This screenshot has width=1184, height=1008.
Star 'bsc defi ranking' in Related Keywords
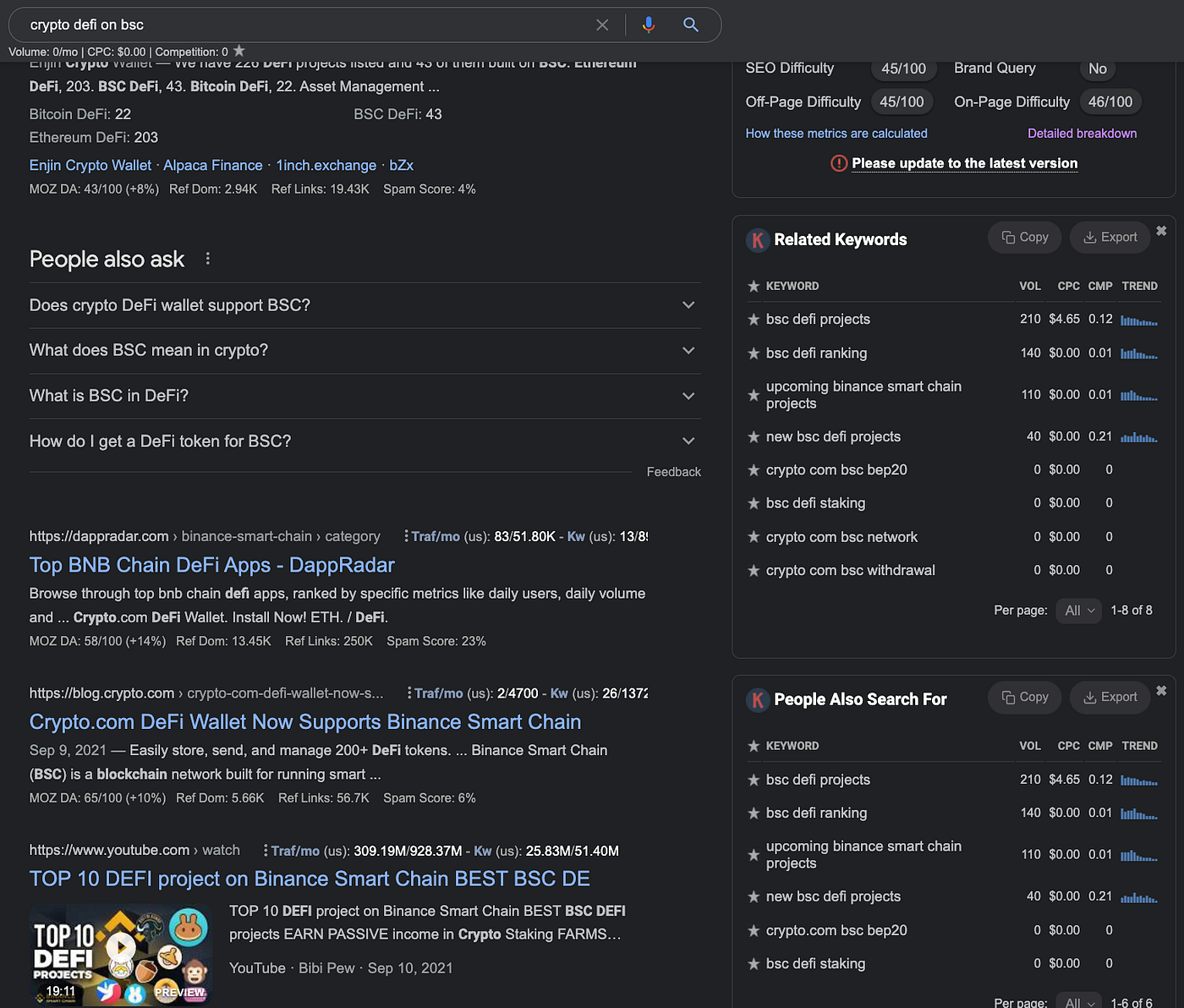(x=754, y=353)
